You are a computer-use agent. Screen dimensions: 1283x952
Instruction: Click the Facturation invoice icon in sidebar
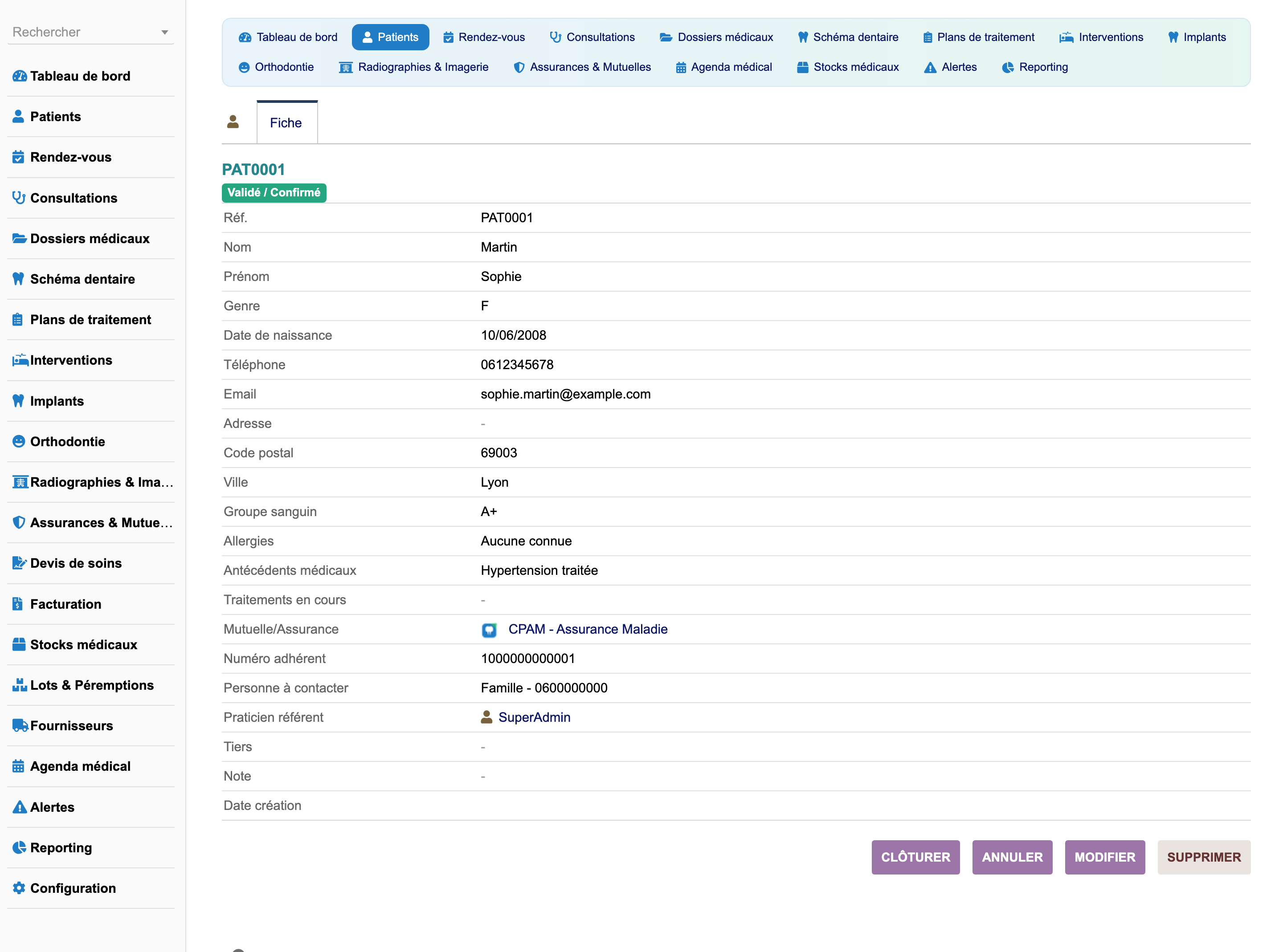[x=18, y=604]
